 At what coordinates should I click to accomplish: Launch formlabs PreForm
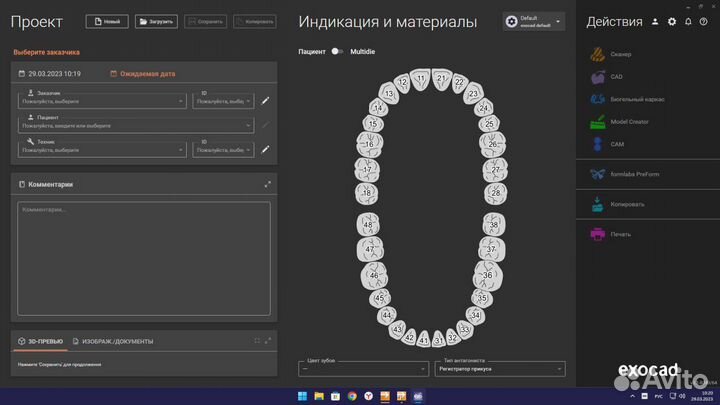(x=624, y=174)
